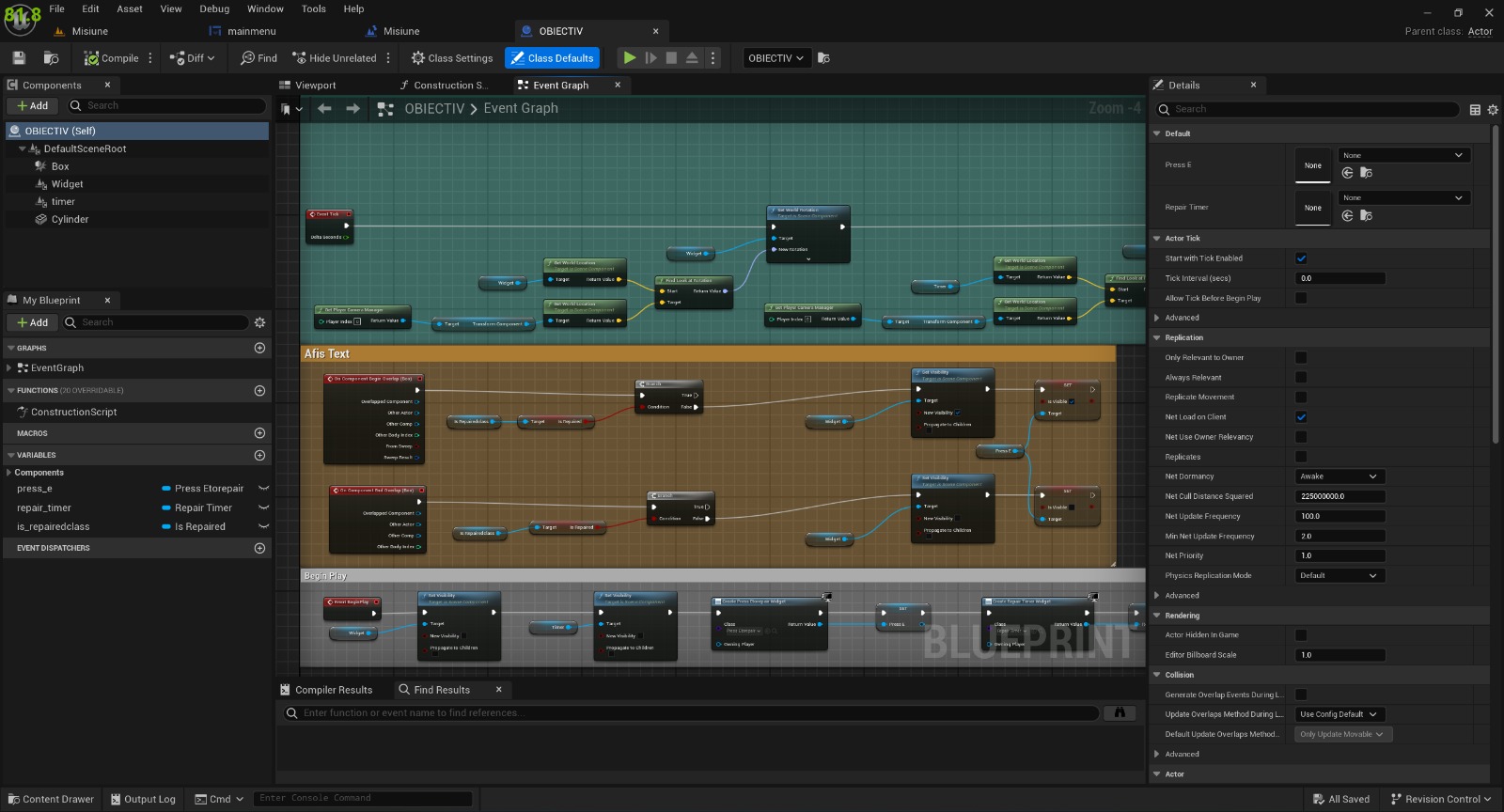Toggle Start with Tick Enabled checkbox
The image size is (1504, 812).
1301,258
